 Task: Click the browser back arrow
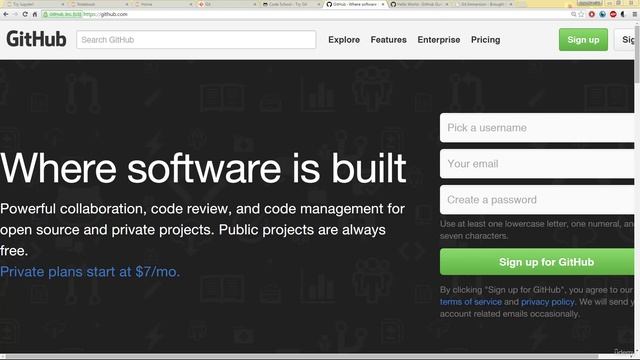[x=6, y=14]
